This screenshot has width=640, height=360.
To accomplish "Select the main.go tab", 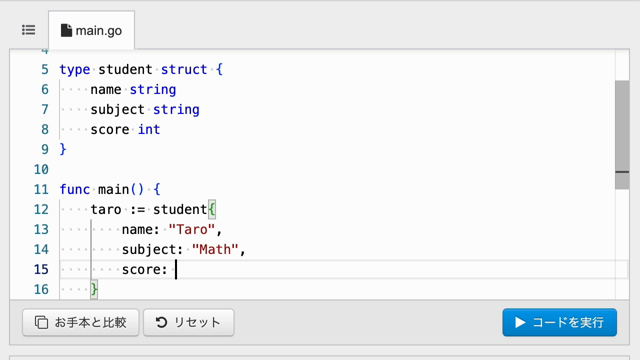I will [91, 31].
